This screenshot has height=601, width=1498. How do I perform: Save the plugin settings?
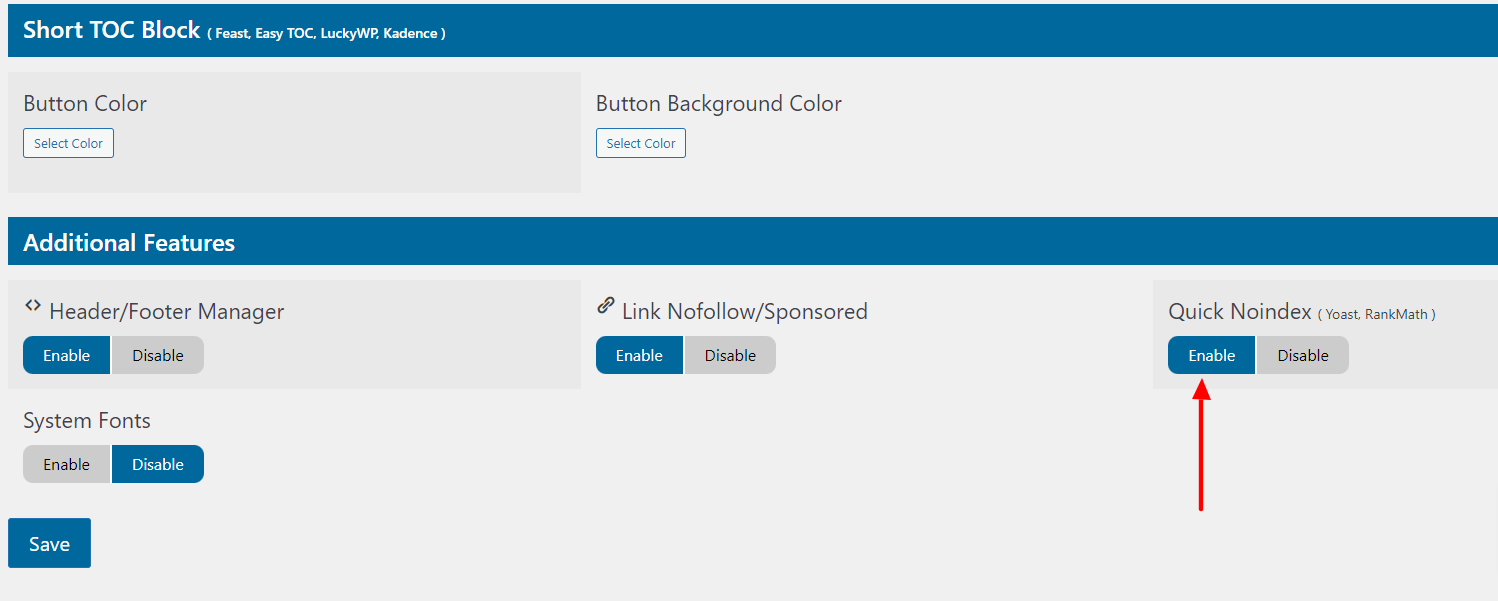[49, 542]
